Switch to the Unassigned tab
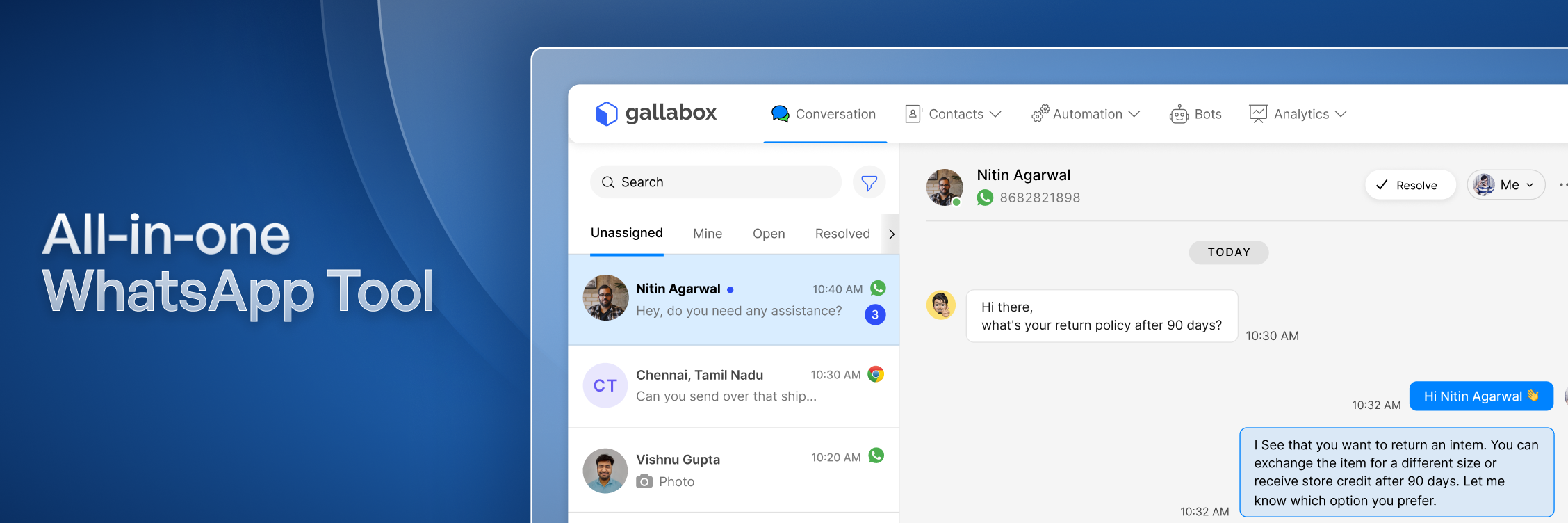Screen dimensions: 1568x523 (x=627, y=233)
